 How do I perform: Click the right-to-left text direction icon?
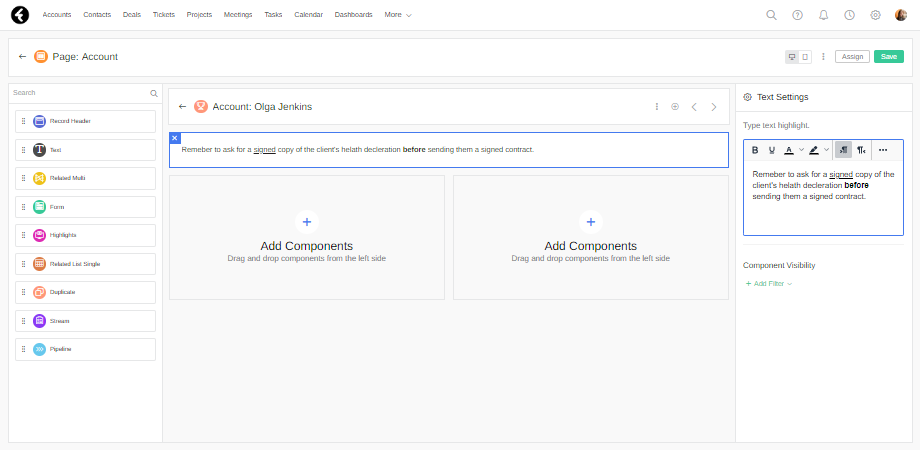coord(861,150)
